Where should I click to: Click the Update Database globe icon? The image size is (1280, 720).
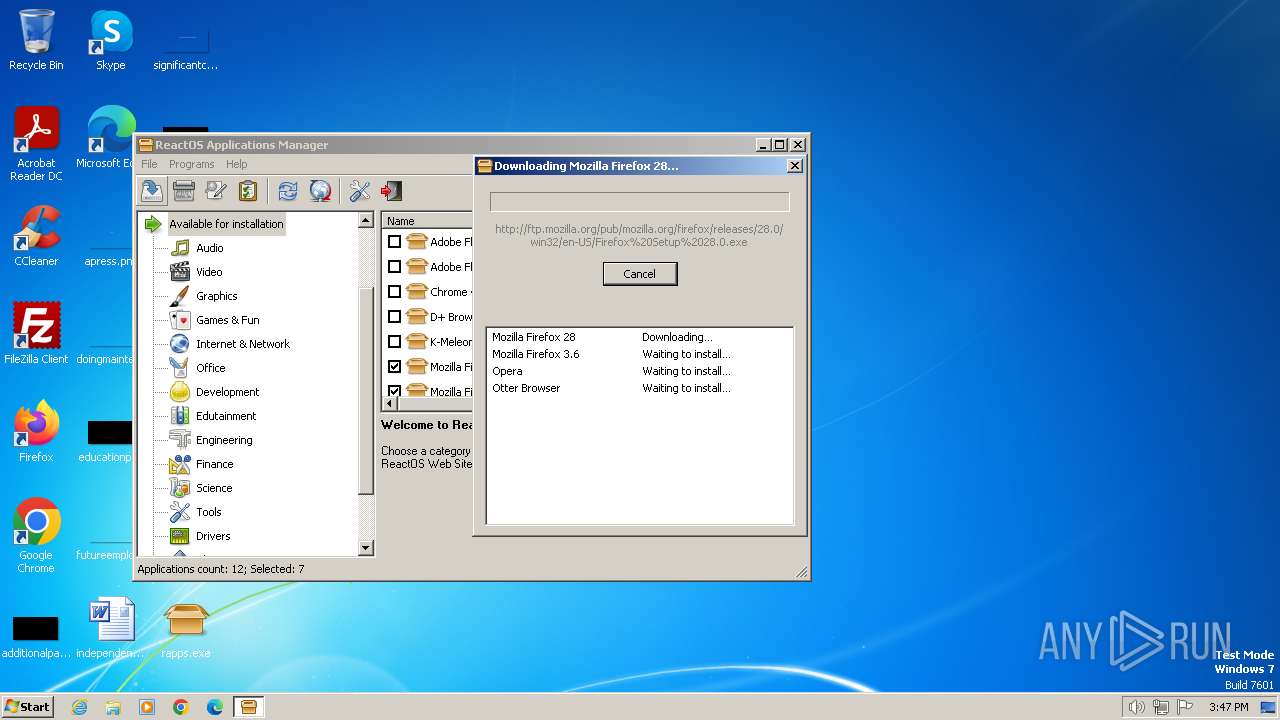click(x=320, y=190)
